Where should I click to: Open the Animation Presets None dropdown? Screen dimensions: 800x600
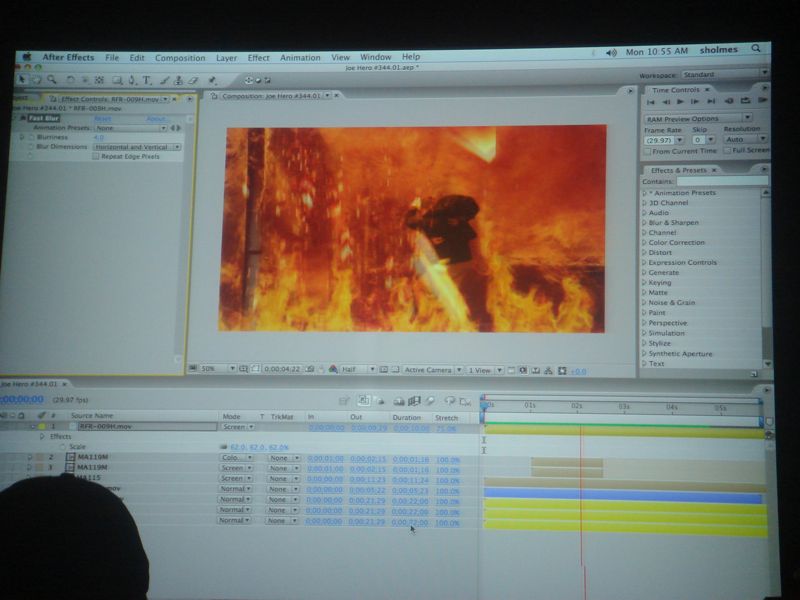tap(131, 128)
